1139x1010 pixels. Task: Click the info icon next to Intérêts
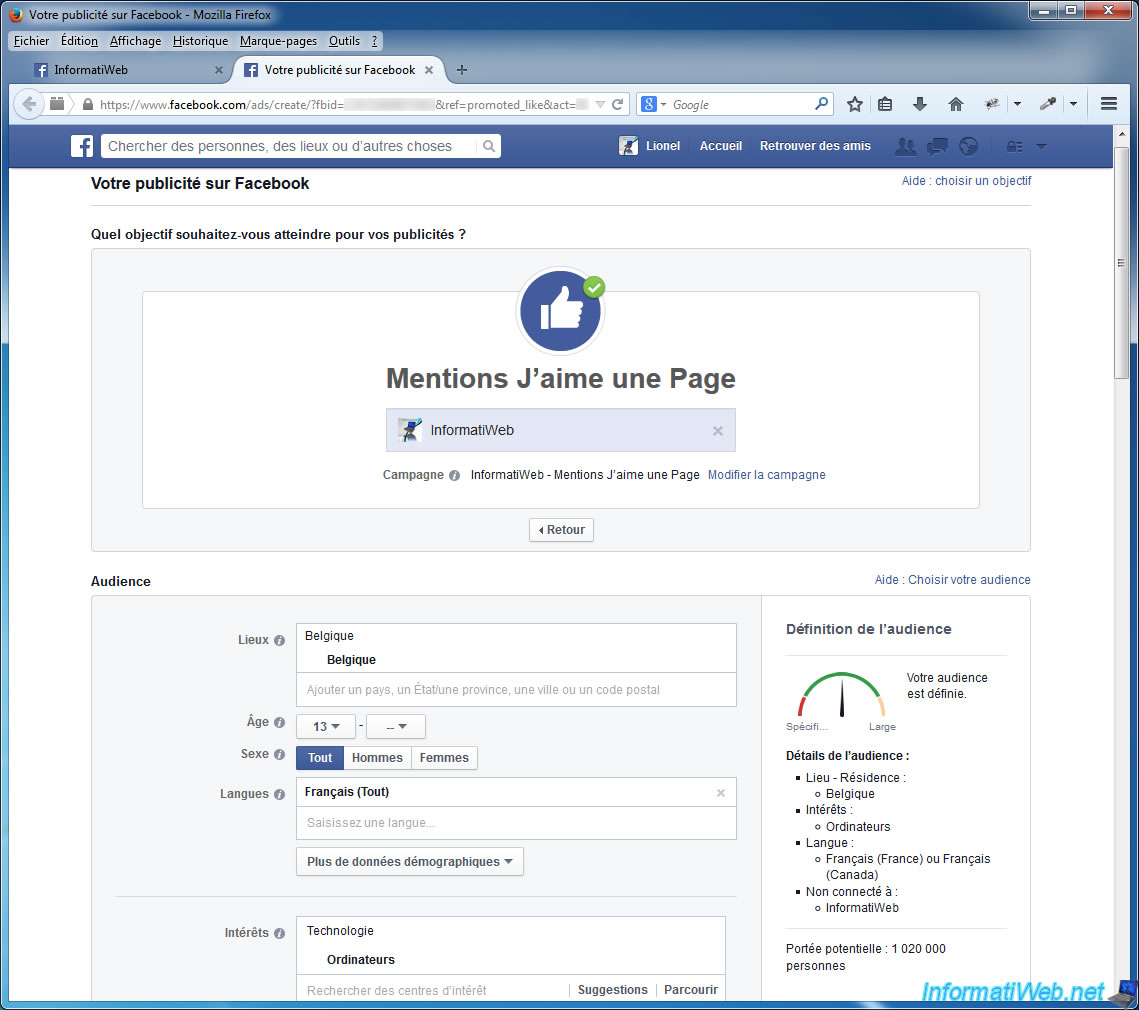coord(279,933)
